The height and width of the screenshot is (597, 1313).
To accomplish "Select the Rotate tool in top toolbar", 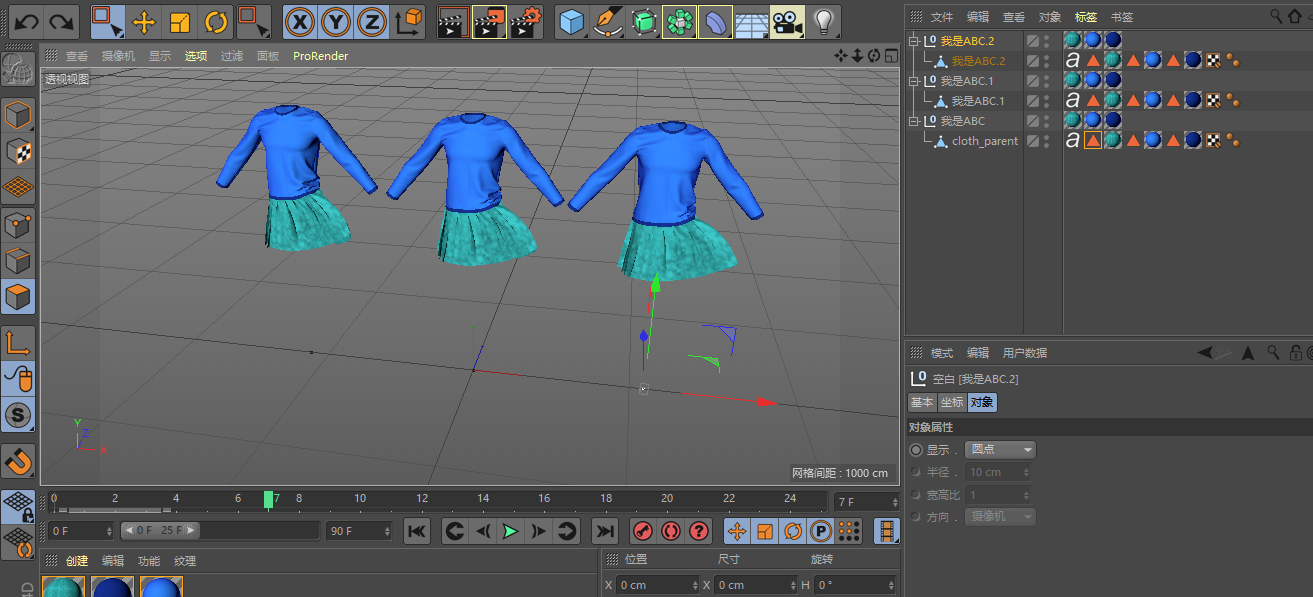I will (216, 21).
